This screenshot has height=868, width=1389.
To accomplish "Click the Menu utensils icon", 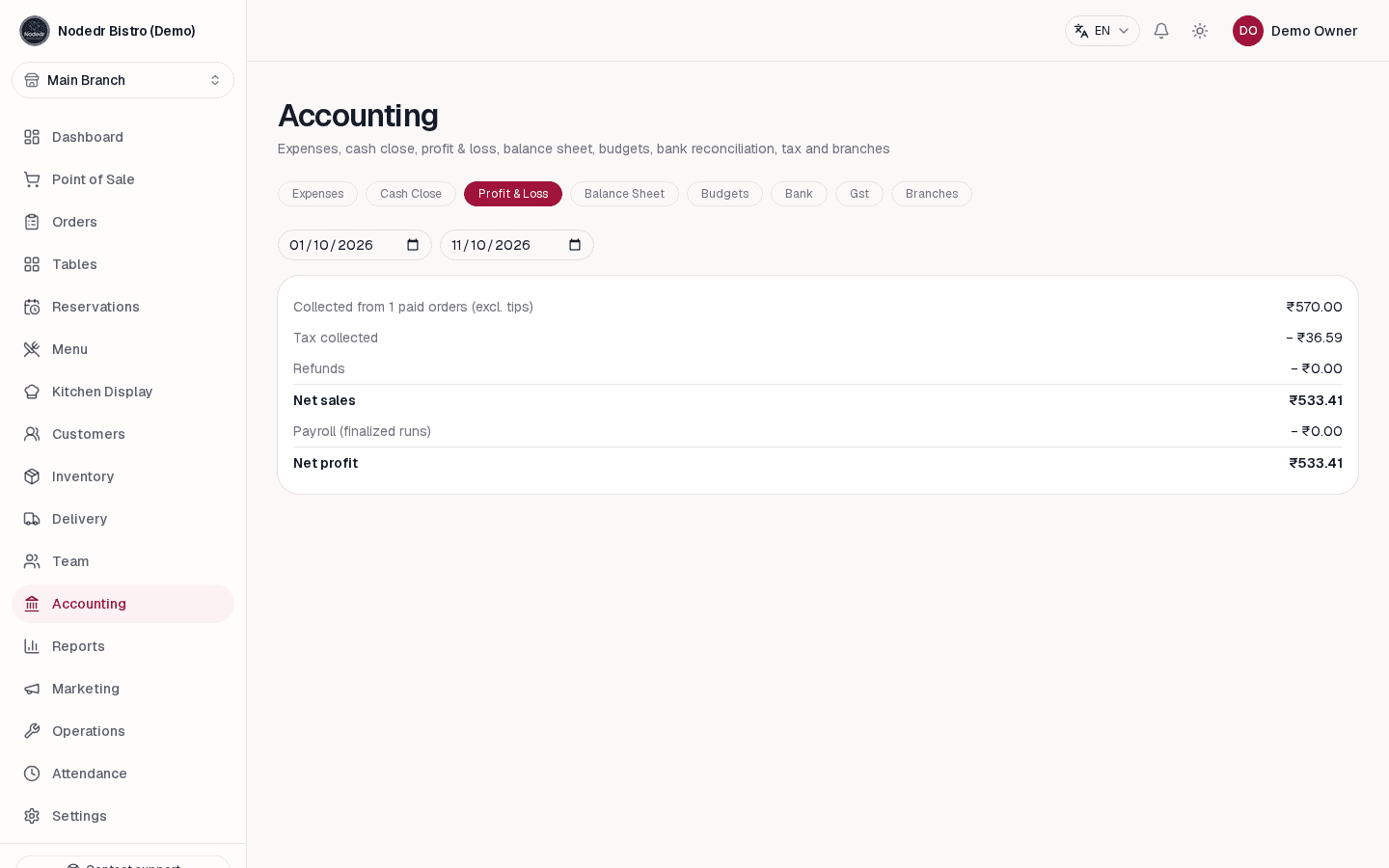I will tap(32, 349).
